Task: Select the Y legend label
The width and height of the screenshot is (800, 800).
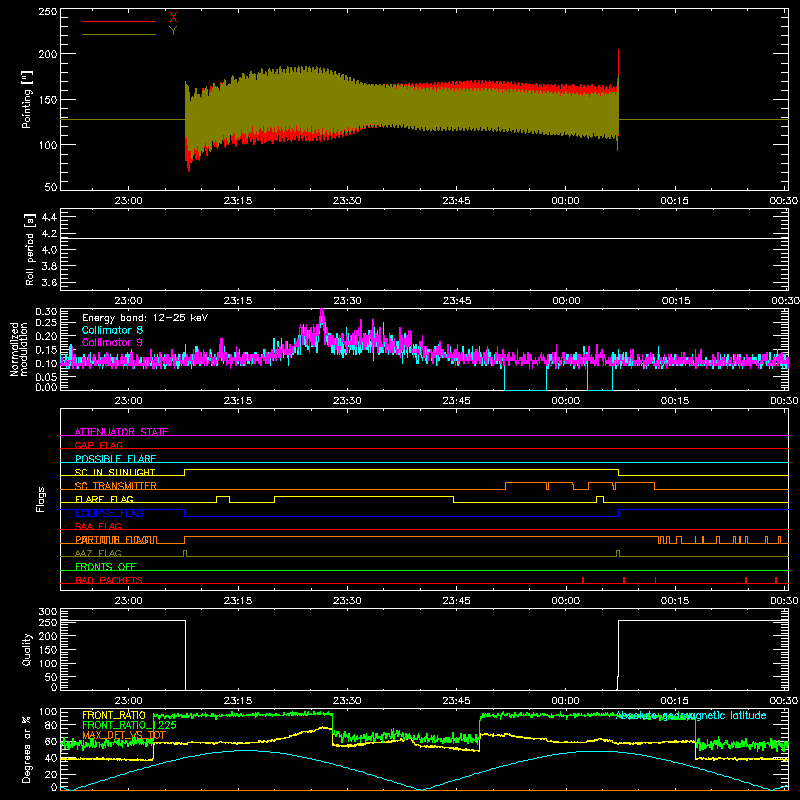Action: 173,31
